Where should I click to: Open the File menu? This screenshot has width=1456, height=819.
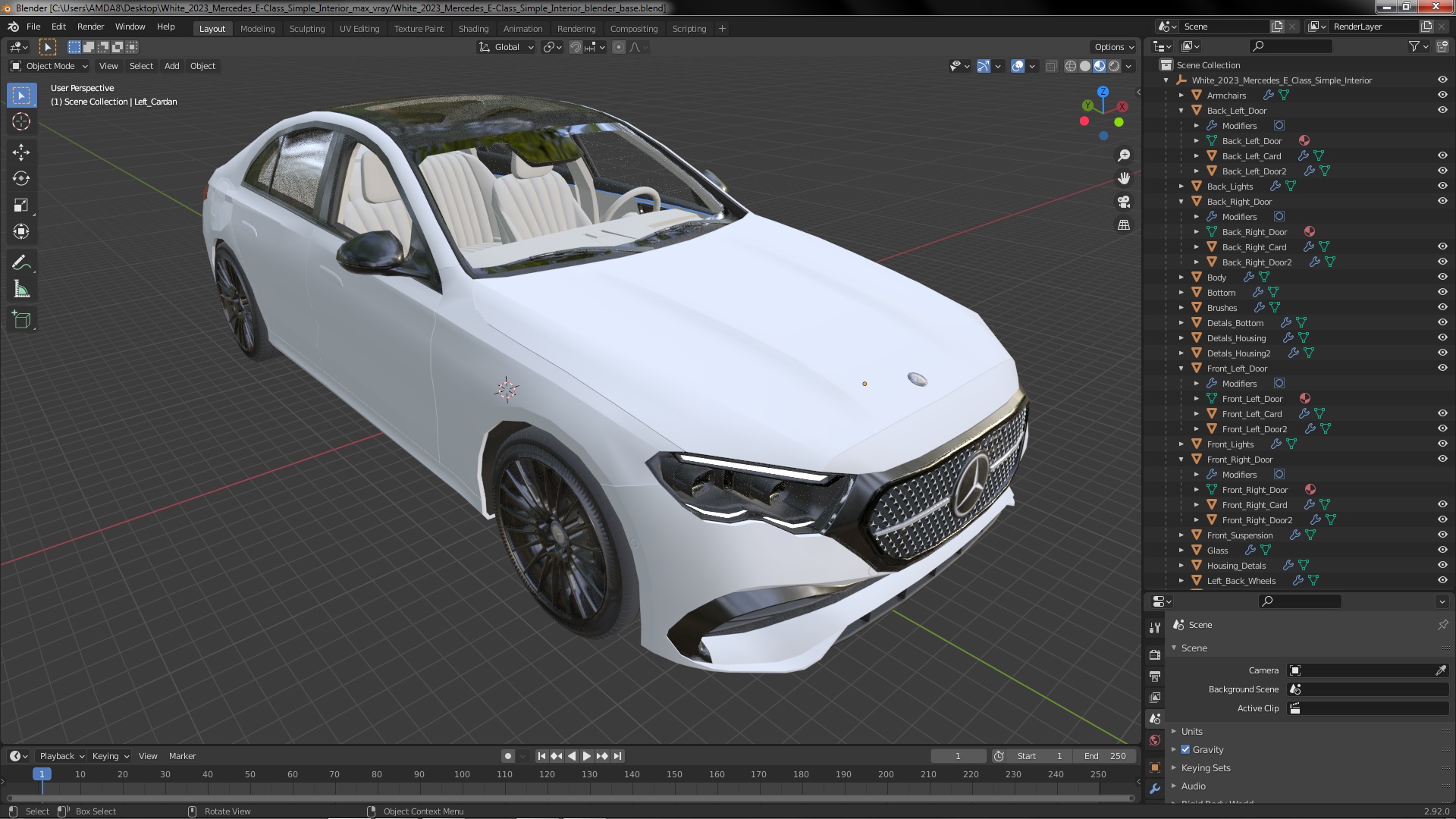33,27
